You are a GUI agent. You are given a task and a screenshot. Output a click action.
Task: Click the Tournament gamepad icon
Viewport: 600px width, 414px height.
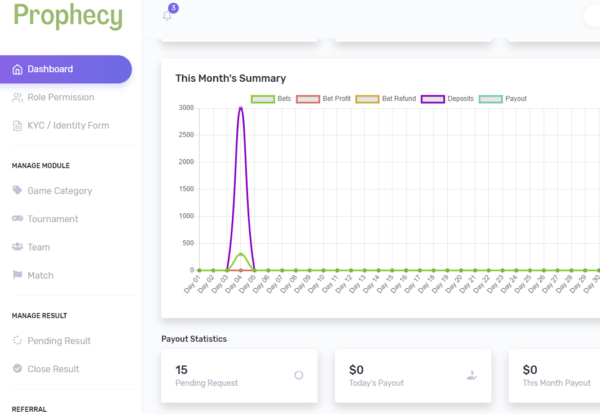(17, 218)
